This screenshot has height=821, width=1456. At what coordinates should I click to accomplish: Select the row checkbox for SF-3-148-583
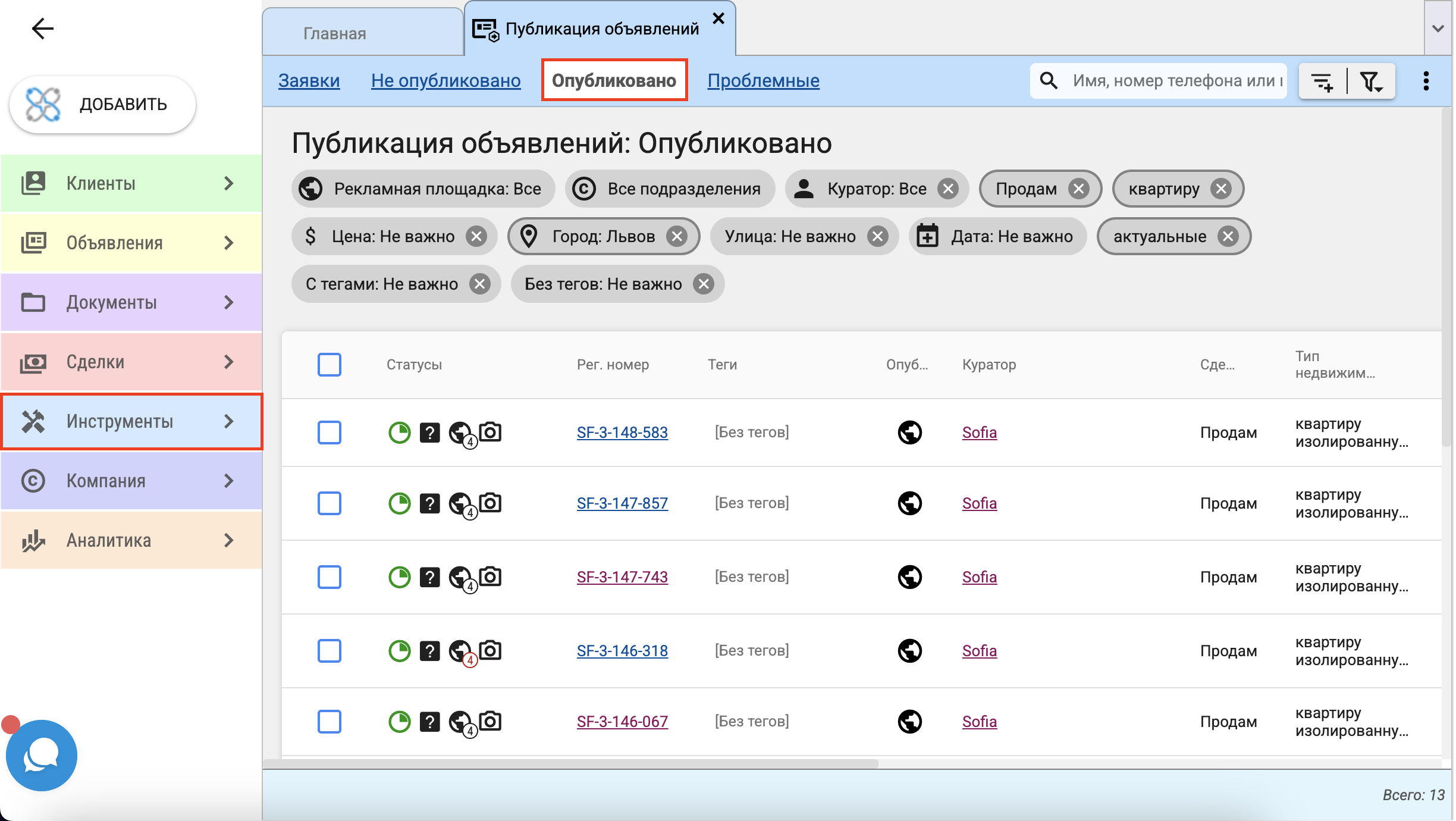[329, 433]
